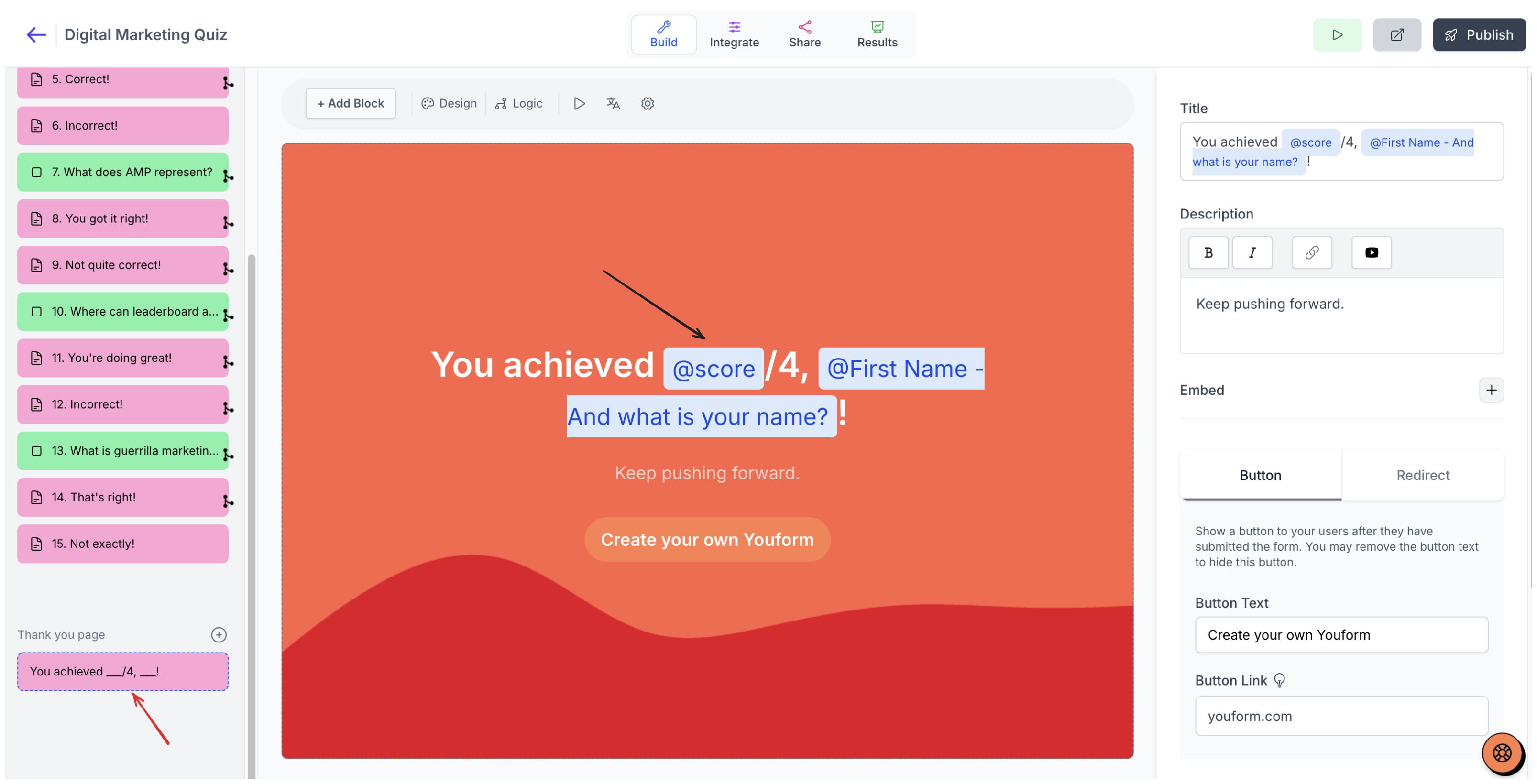
Task: Click the toolbar play preview icon
Action: [x=579, y=103]
